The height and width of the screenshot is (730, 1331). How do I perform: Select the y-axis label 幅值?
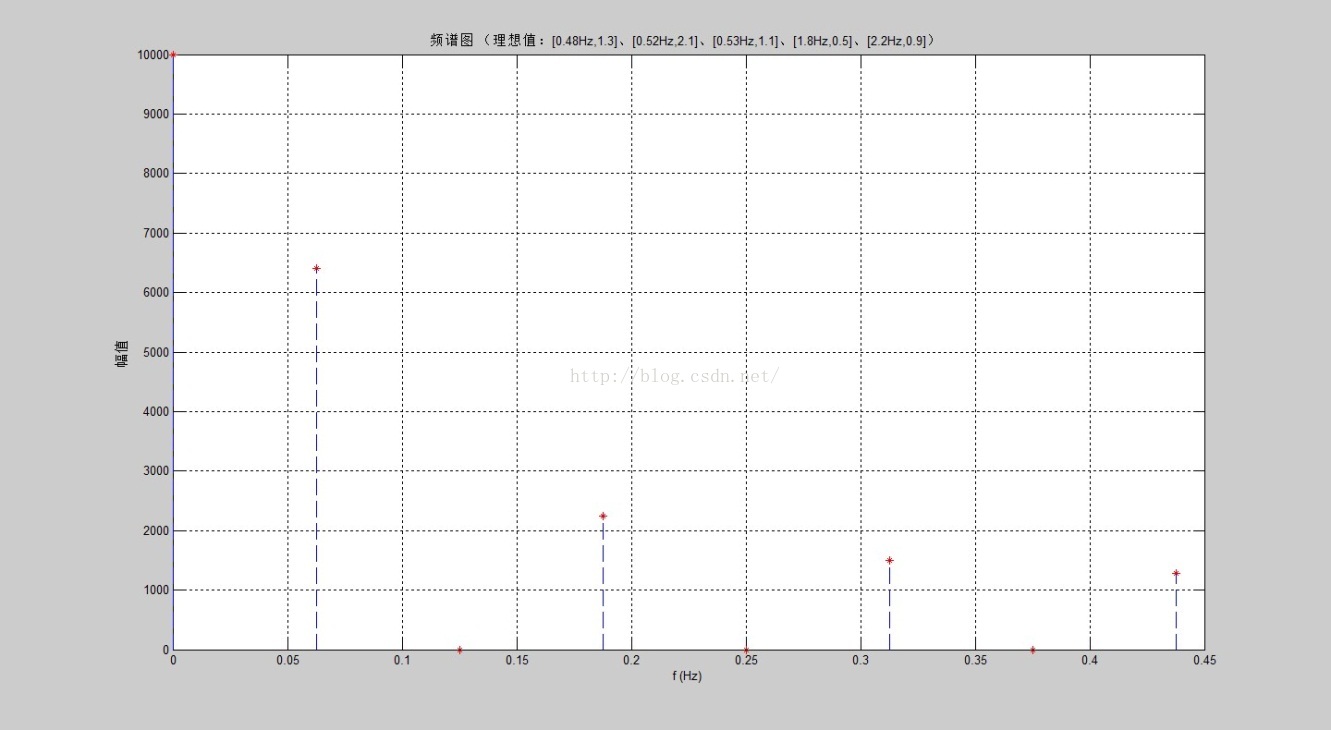click(x=122, y=352)
